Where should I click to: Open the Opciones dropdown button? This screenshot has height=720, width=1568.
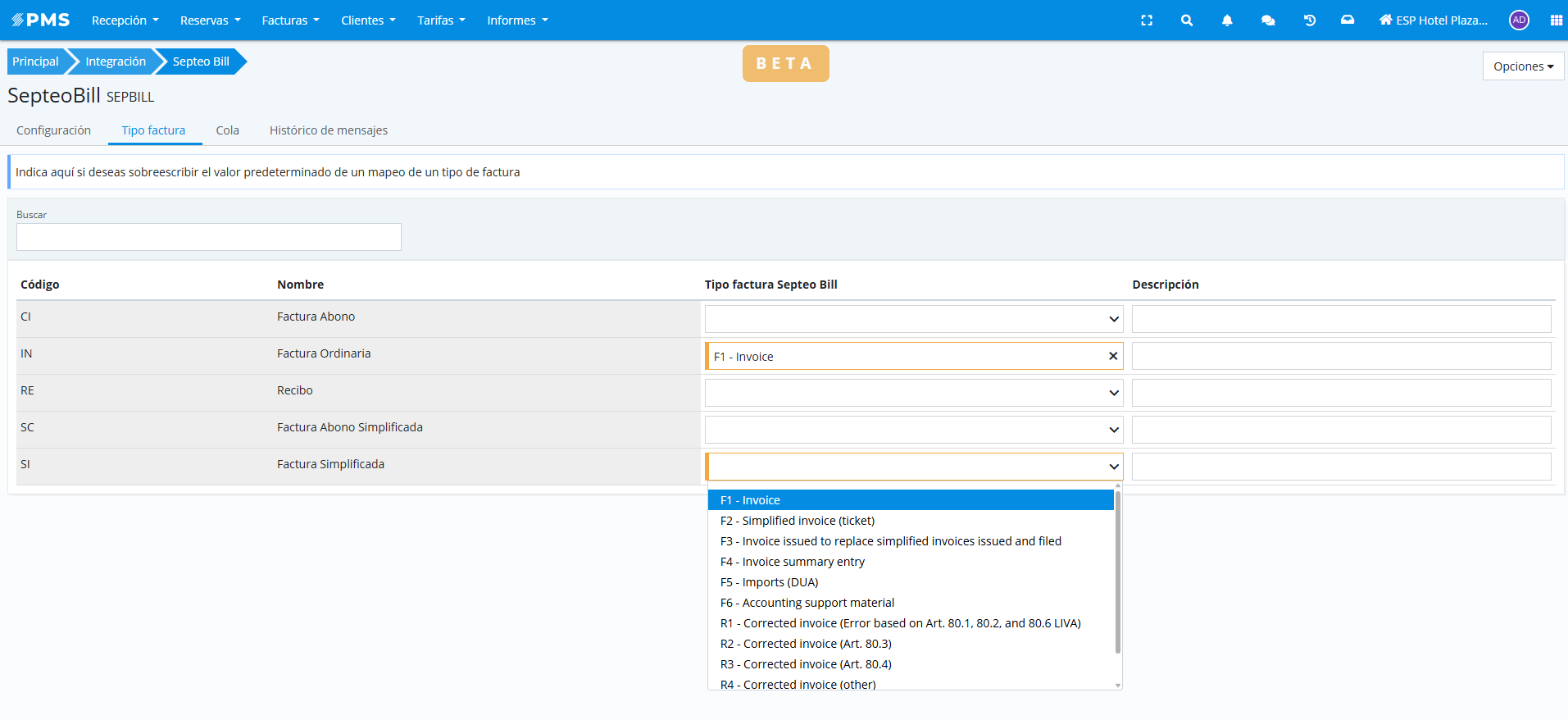pos(1522,66)
